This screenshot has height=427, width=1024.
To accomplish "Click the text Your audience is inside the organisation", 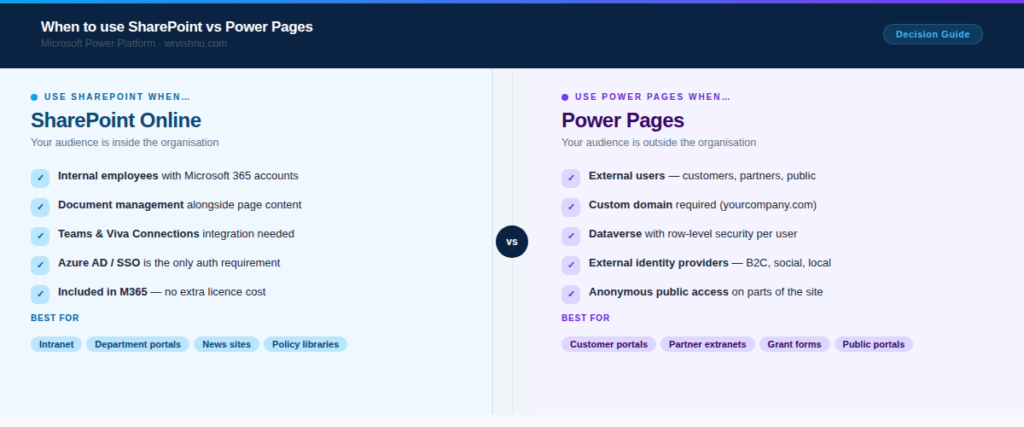I will [125, 142].
